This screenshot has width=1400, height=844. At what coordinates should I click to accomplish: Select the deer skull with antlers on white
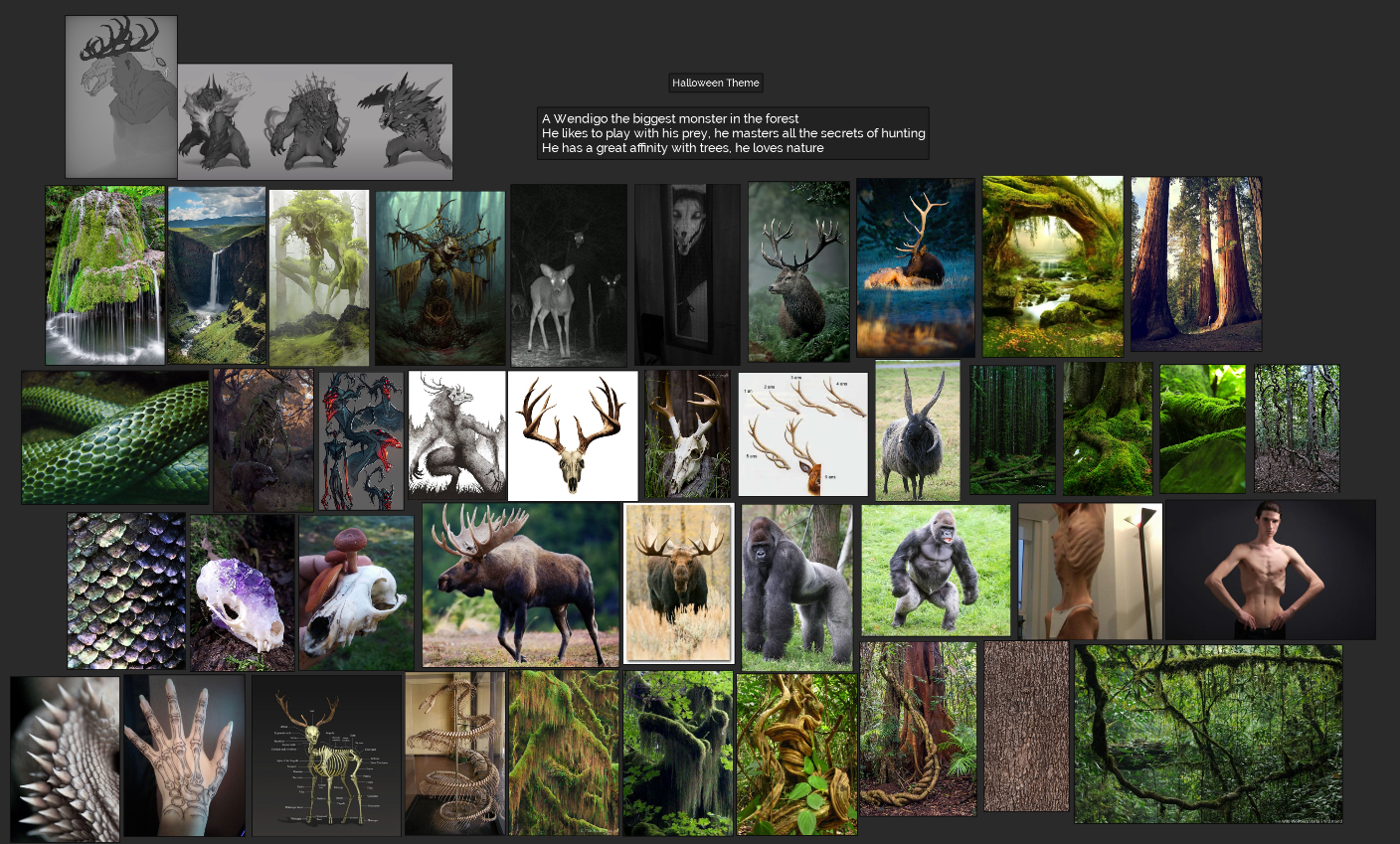tap(573, 435)
